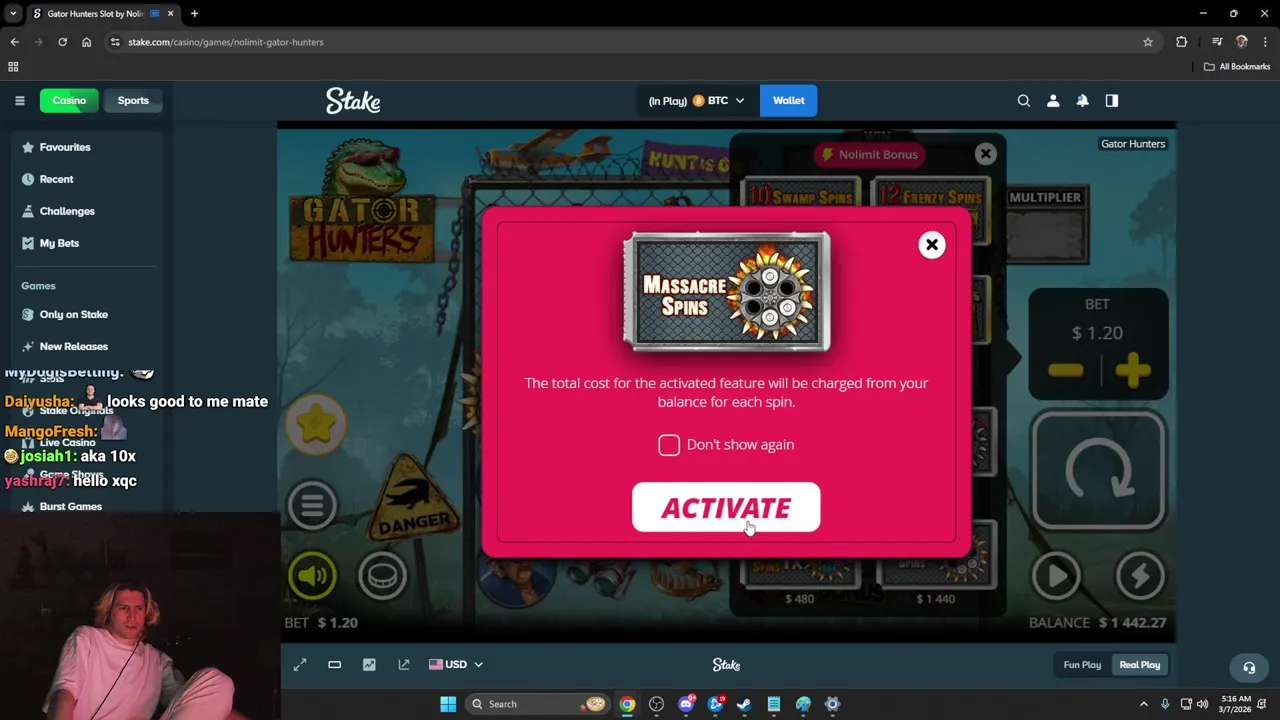
Task: Open All Bookmarks folder
Action: point(1237,67)
